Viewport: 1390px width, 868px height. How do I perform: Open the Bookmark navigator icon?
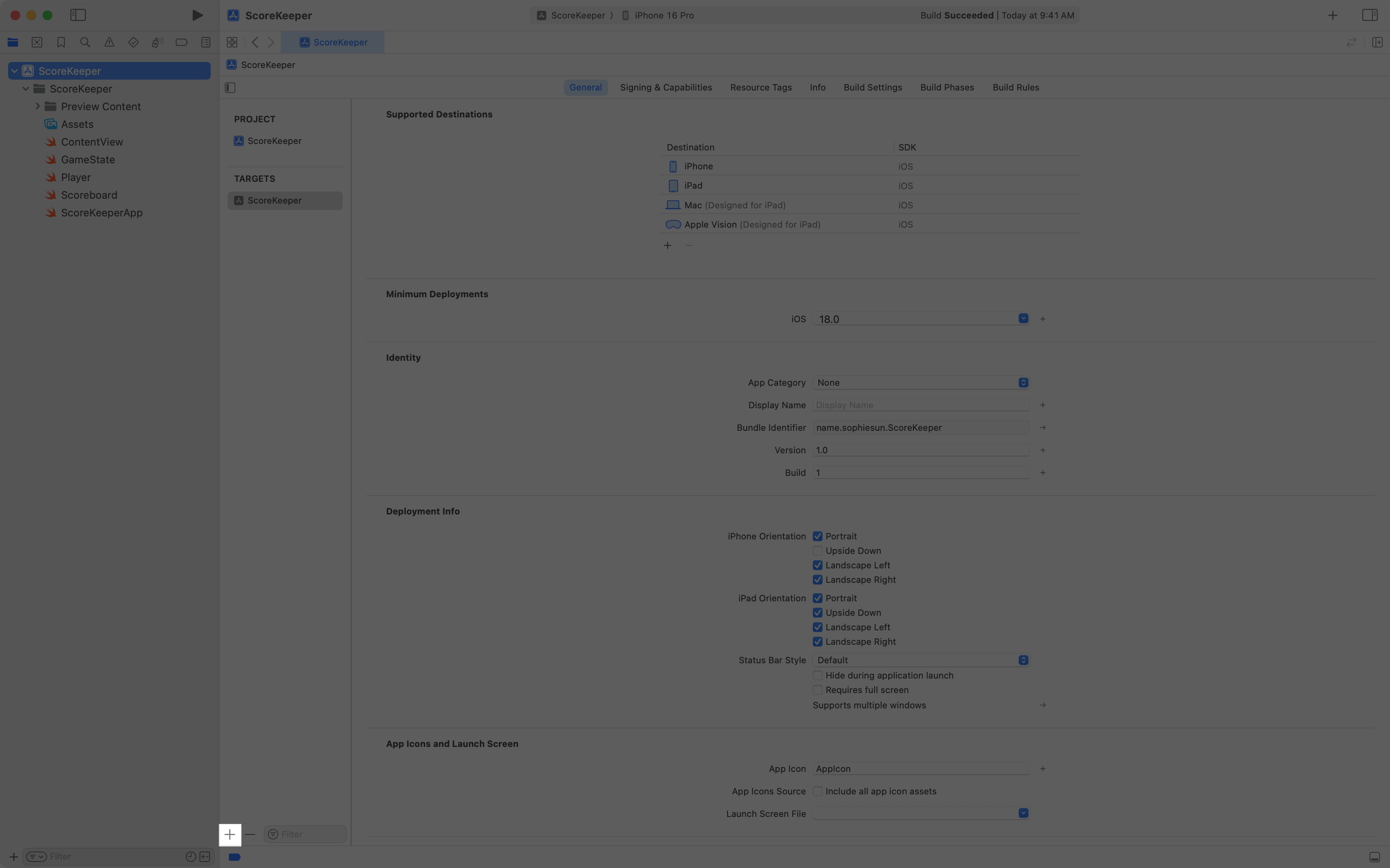(x=61, y=43)
